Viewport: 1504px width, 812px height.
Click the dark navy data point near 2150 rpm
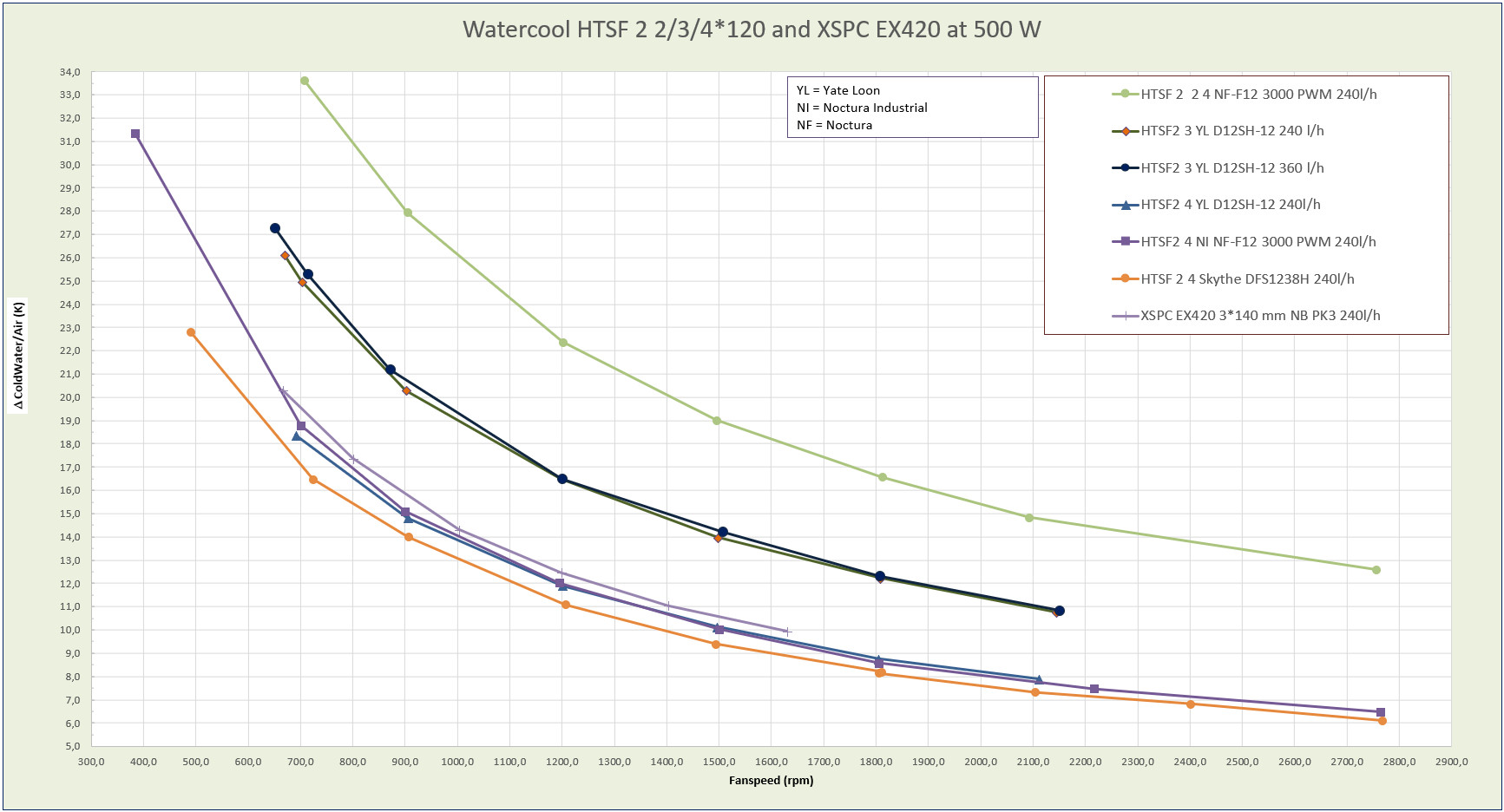pos(1060,611)
